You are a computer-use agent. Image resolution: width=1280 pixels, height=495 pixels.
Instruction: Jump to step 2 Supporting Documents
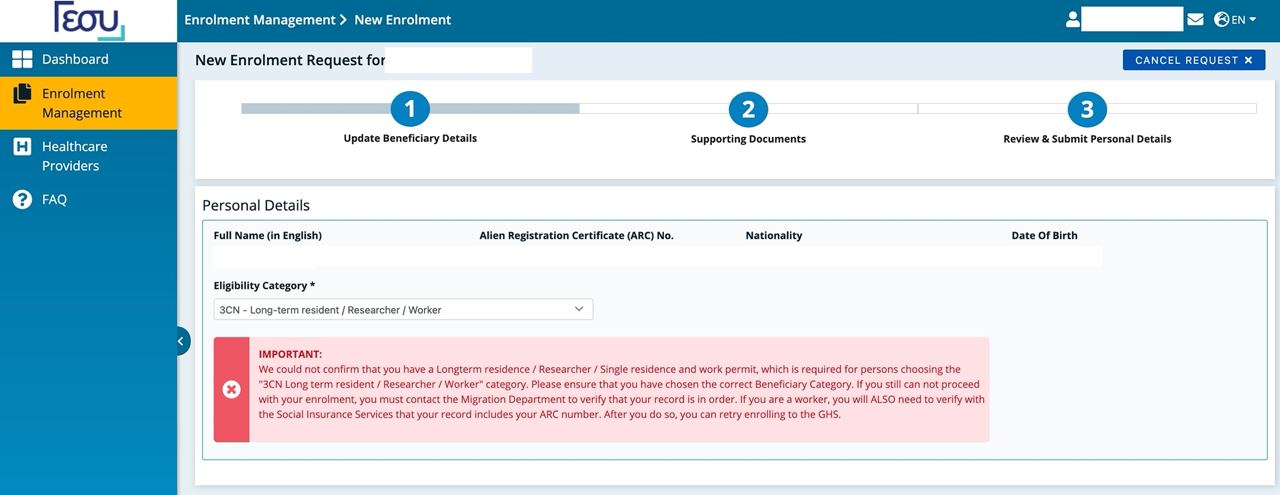748,109
